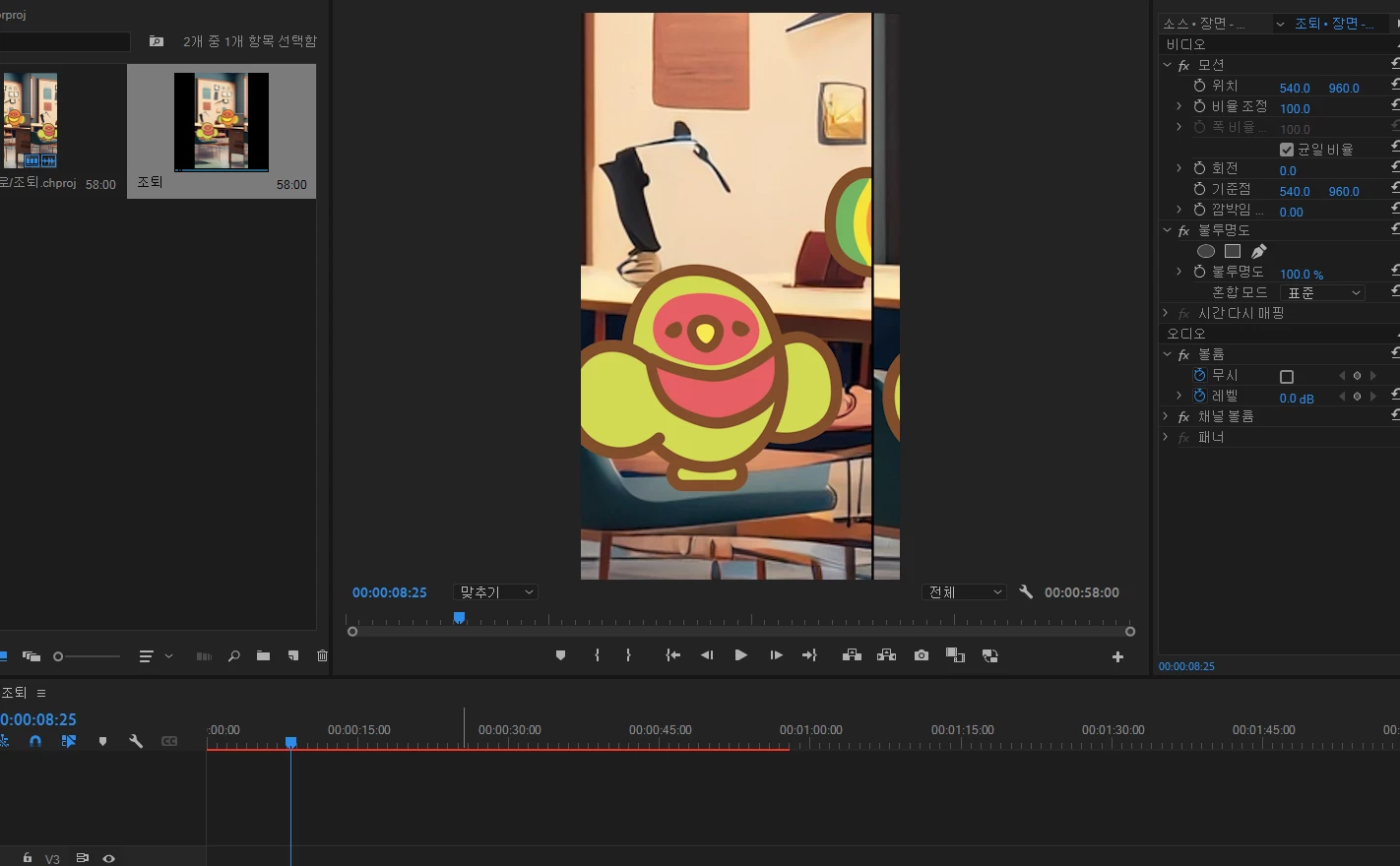Toggle V3 sync lock
The width and height of the screenshot is (1400, 866).
pyautogui.click(x=82, y=858)
